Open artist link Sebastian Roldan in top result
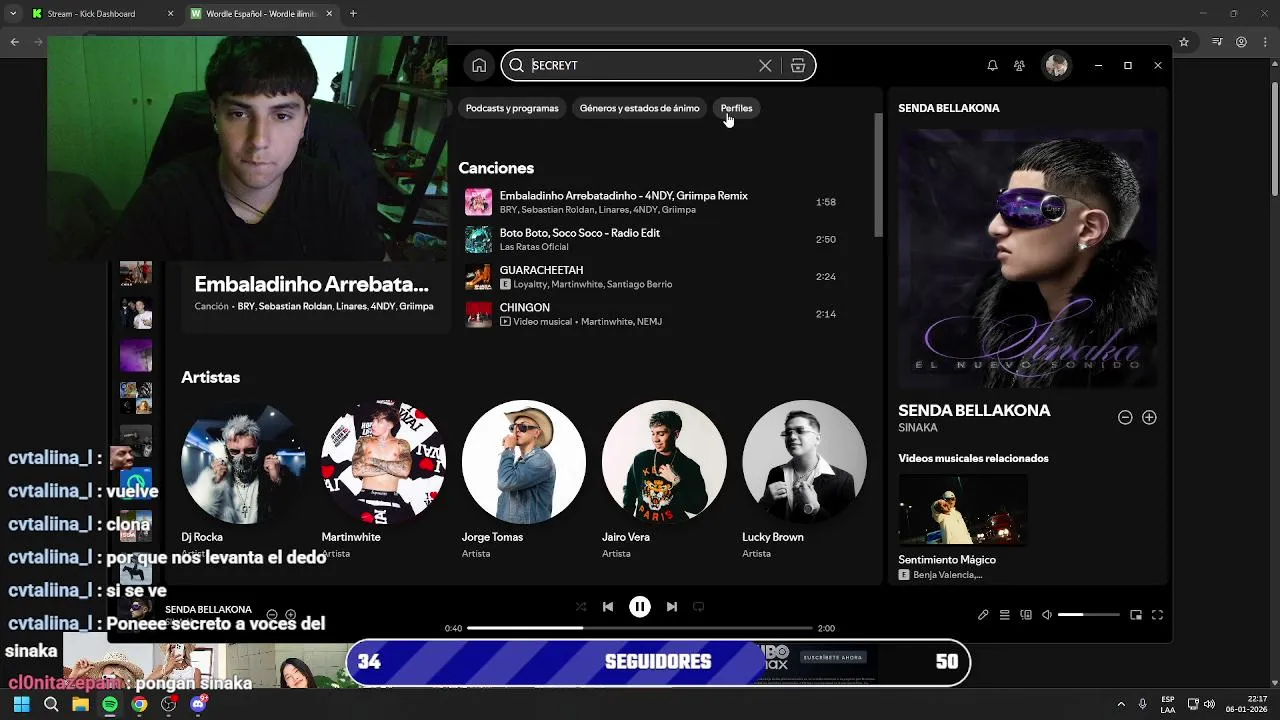This screenshot has height=720, width=1280. point(295,306)
